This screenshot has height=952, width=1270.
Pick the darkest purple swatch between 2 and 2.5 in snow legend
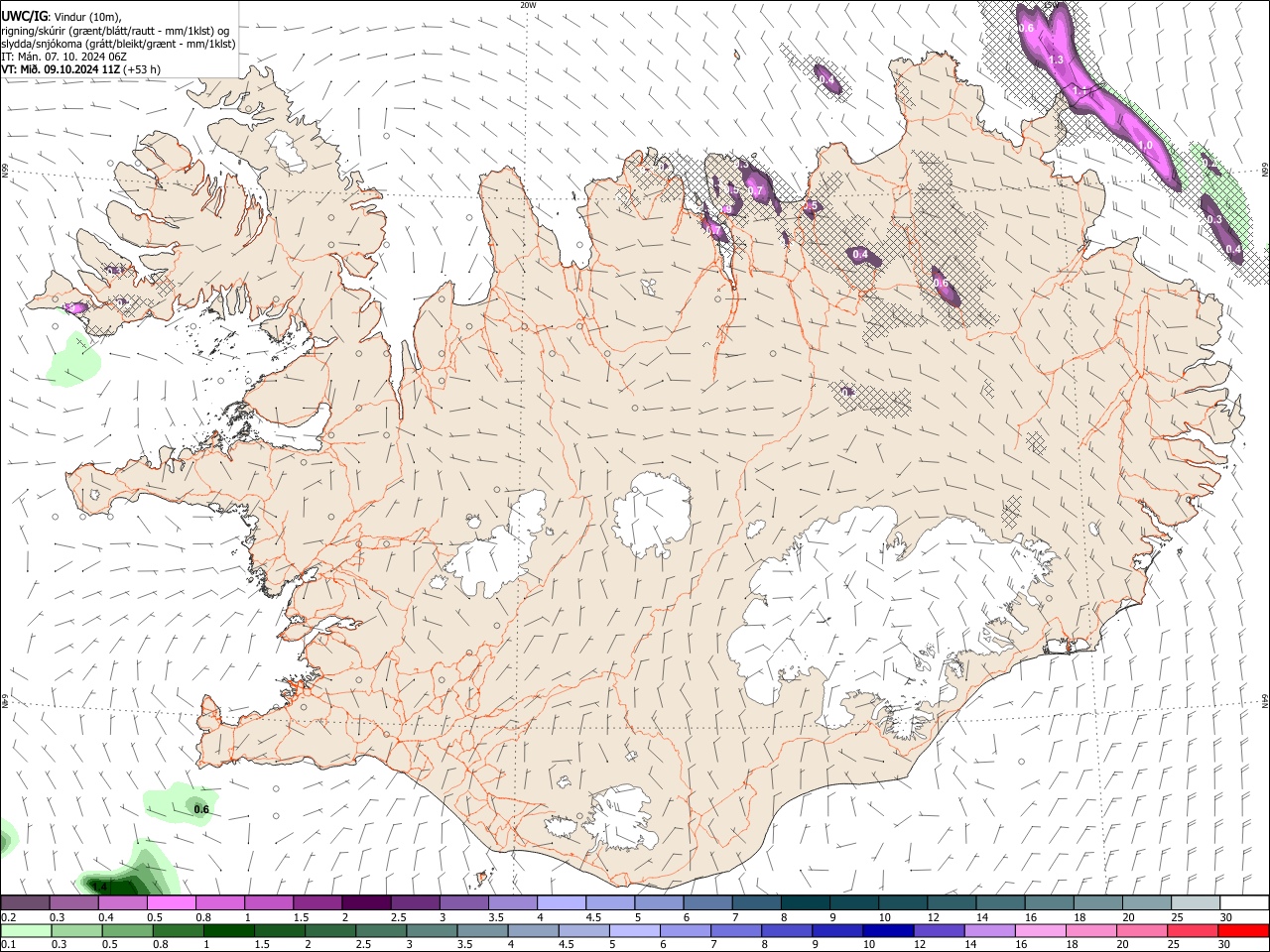365,902
